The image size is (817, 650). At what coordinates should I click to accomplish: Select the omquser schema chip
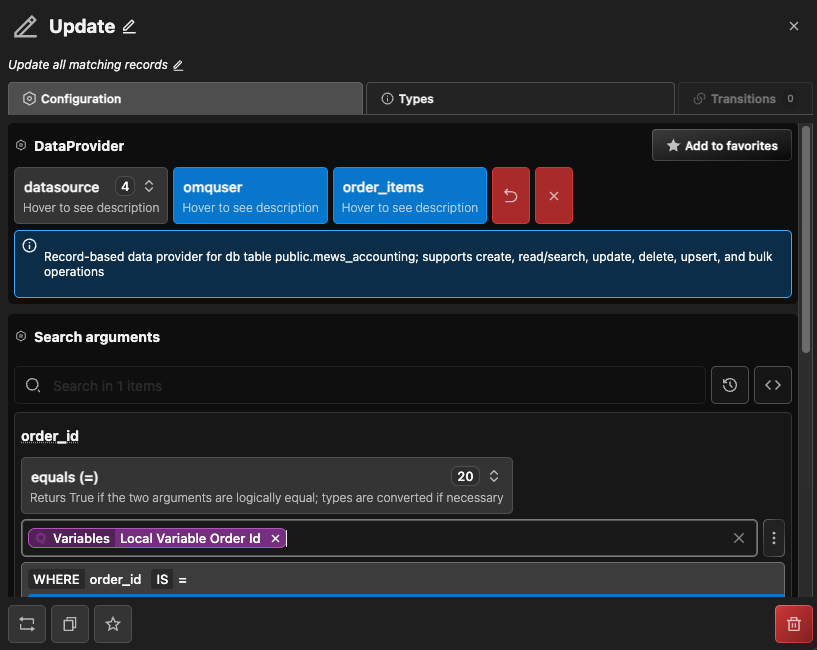(x=250, y=195)
